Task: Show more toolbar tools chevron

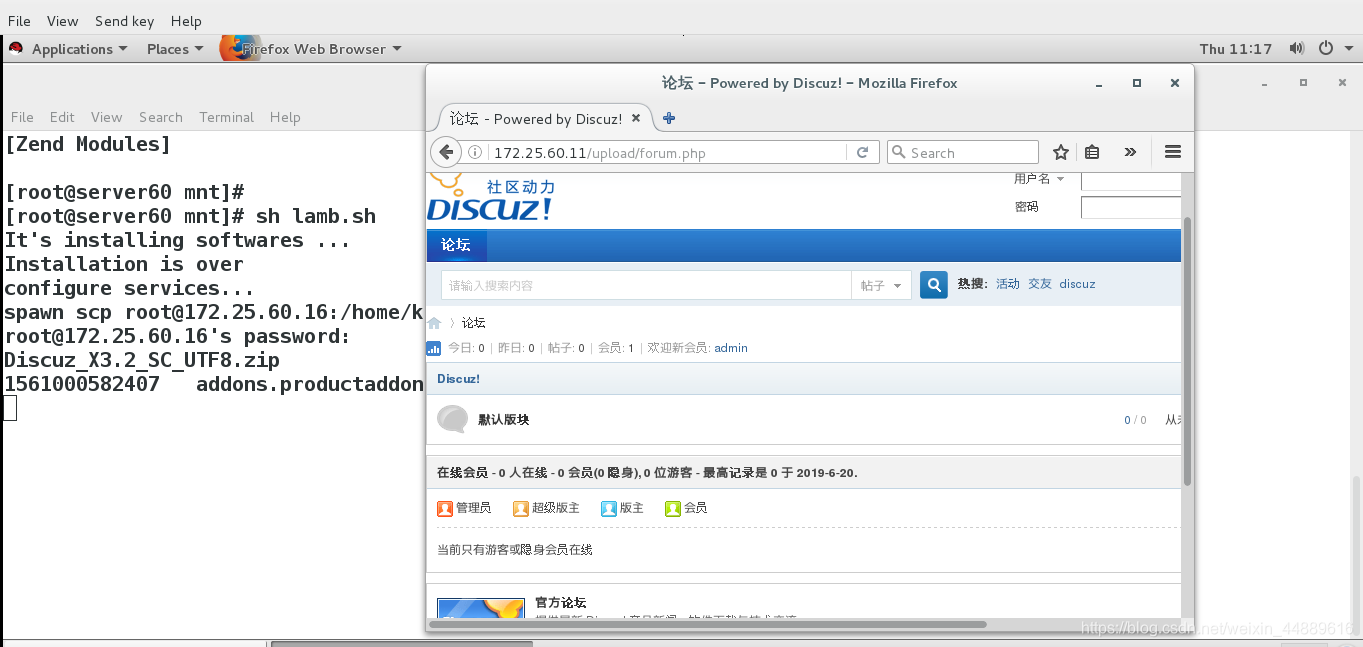Action: point(1130,152)
